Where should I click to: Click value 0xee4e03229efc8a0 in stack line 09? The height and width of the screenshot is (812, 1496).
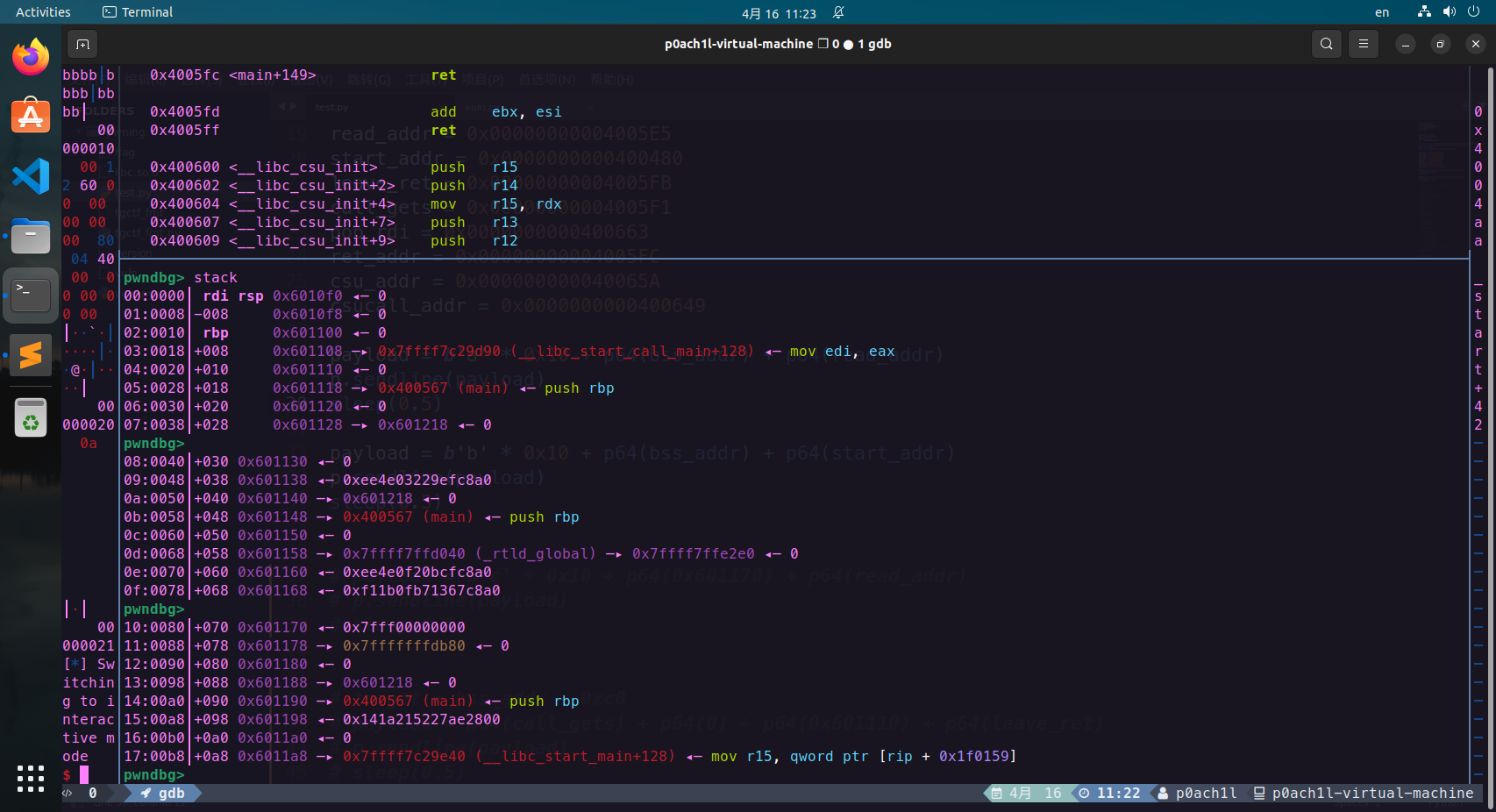pyautogui.click(x=417, y=480)
